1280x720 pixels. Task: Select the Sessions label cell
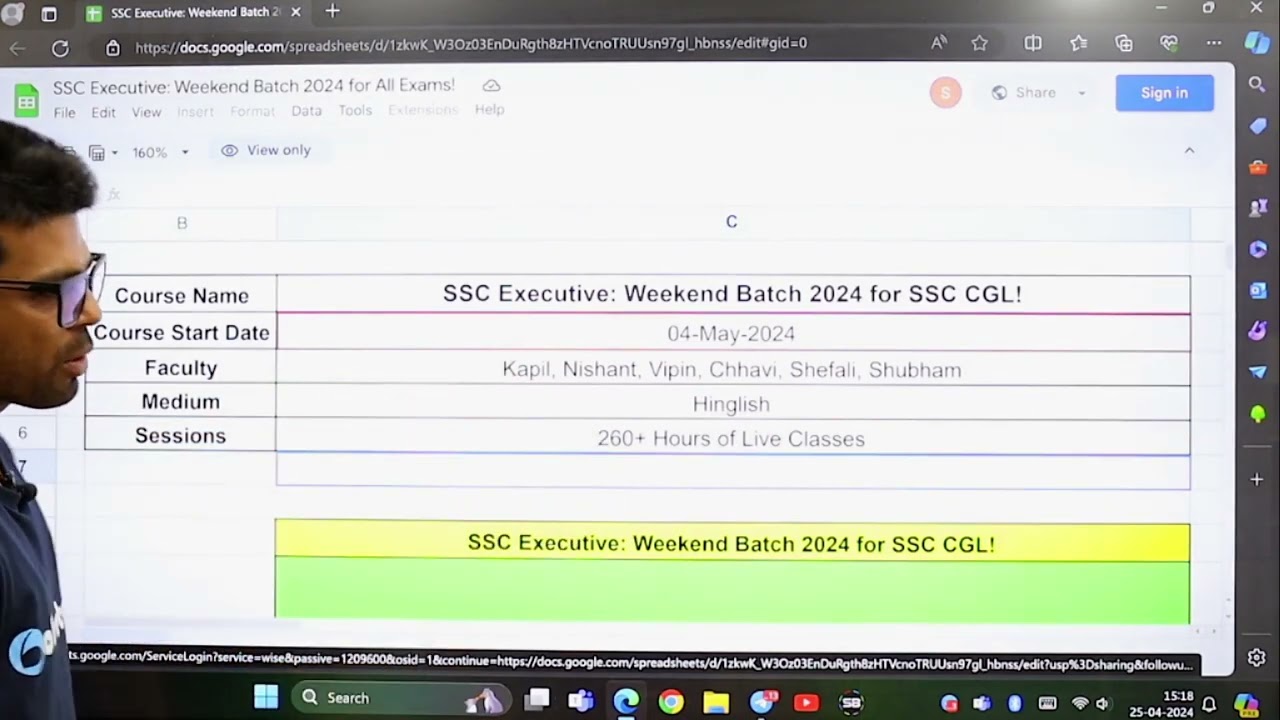(x=181, y=436)
